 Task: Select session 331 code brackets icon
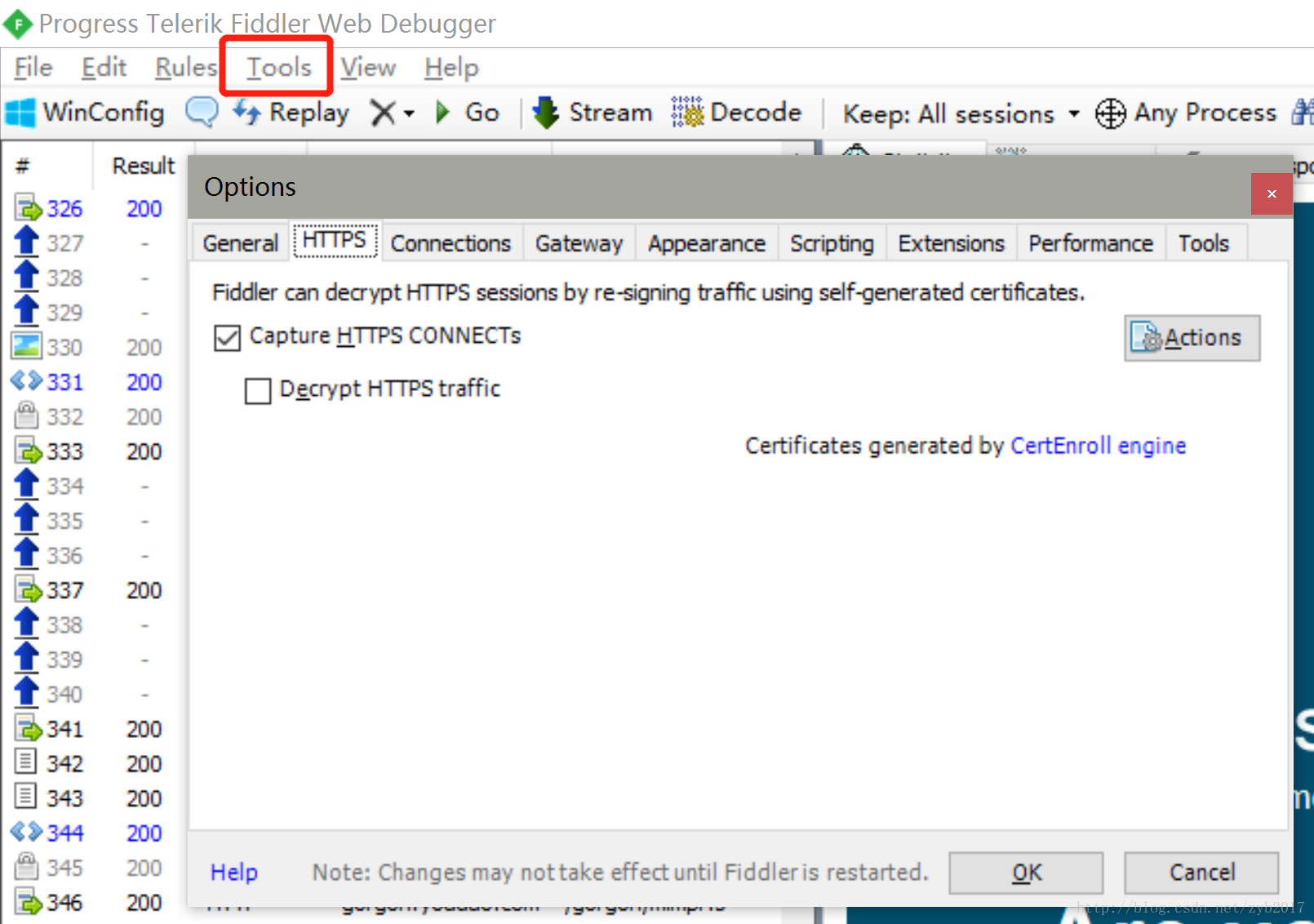(x=26, y=381)
